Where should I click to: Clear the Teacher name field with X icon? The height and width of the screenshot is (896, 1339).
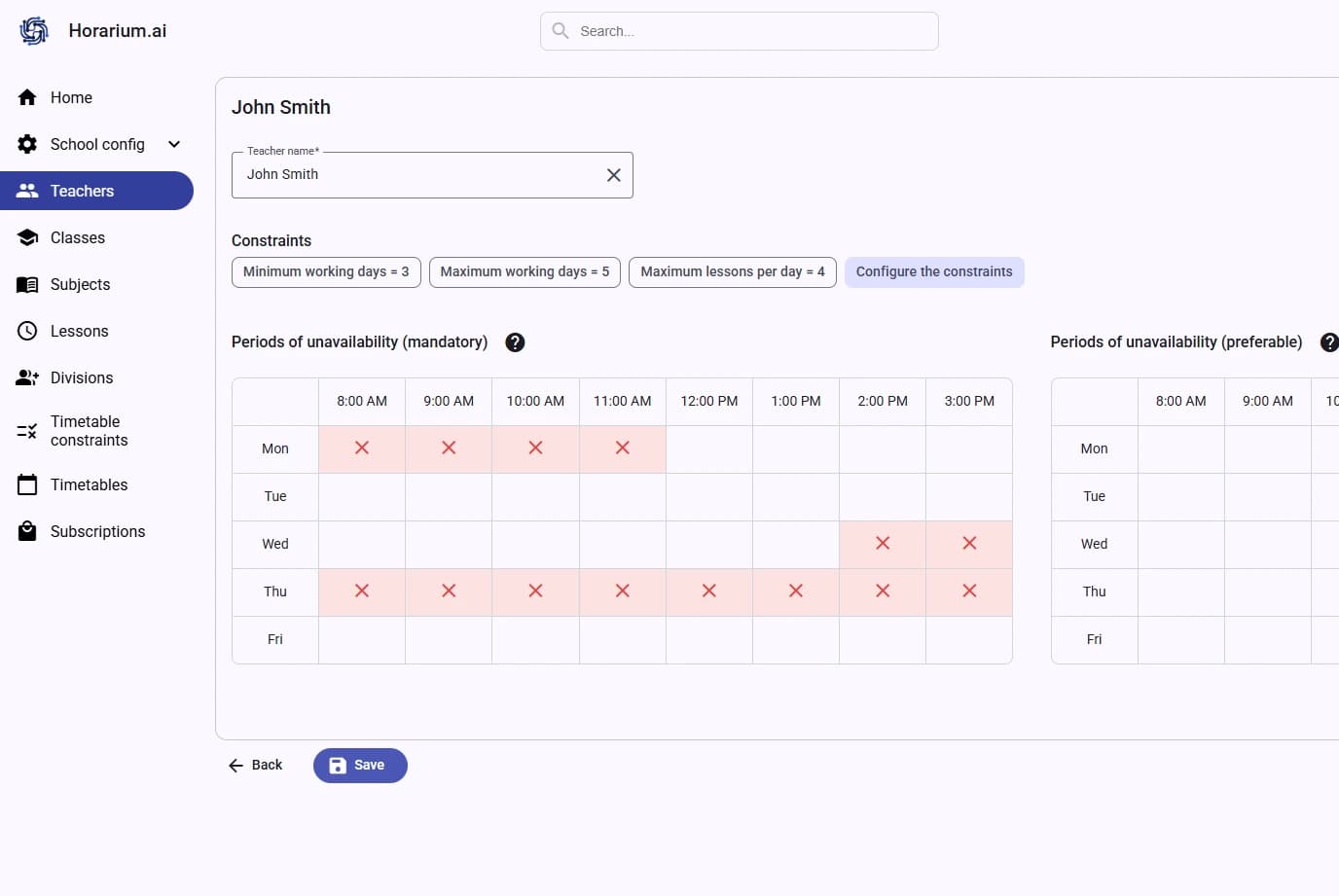coord(613,175)
